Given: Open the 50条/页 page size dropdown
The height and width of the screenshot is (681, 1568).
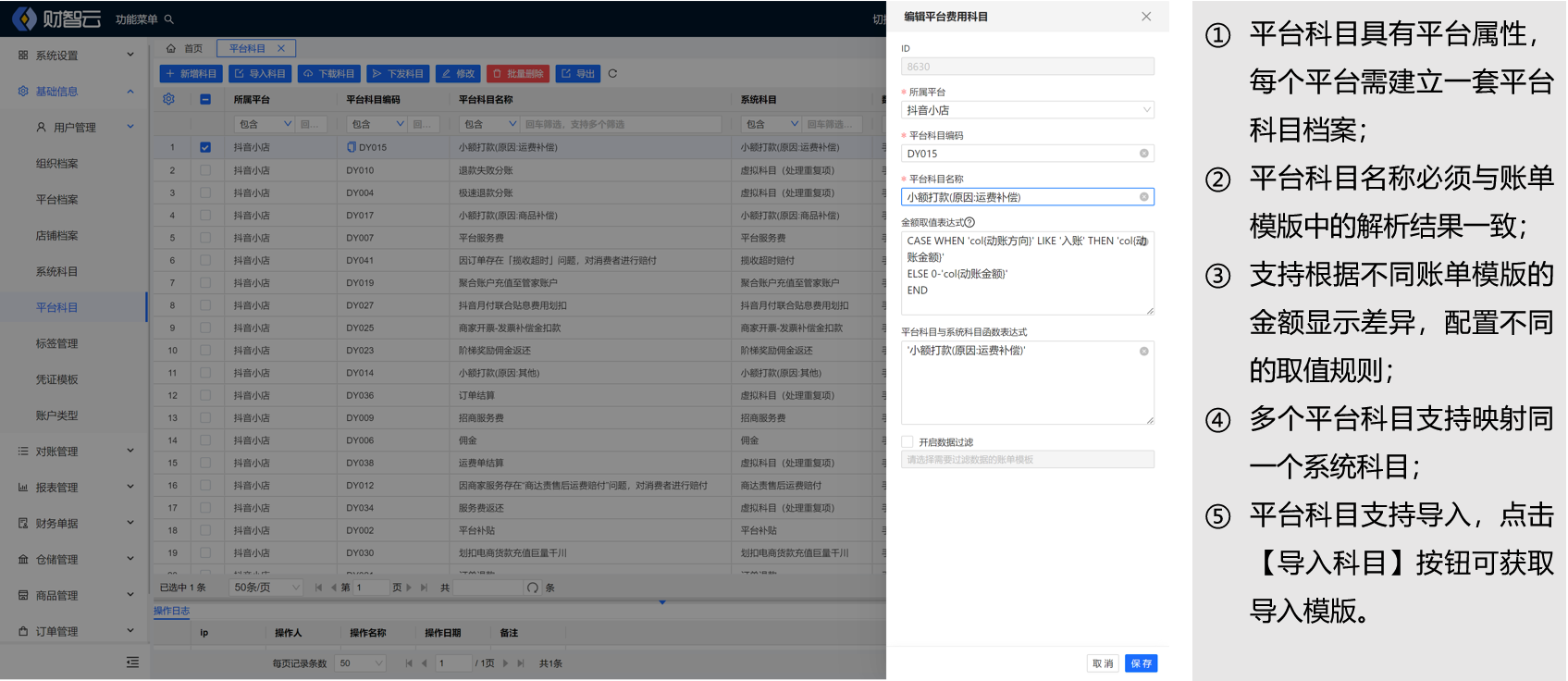Looking at the screenshot, I should [266, 588].
